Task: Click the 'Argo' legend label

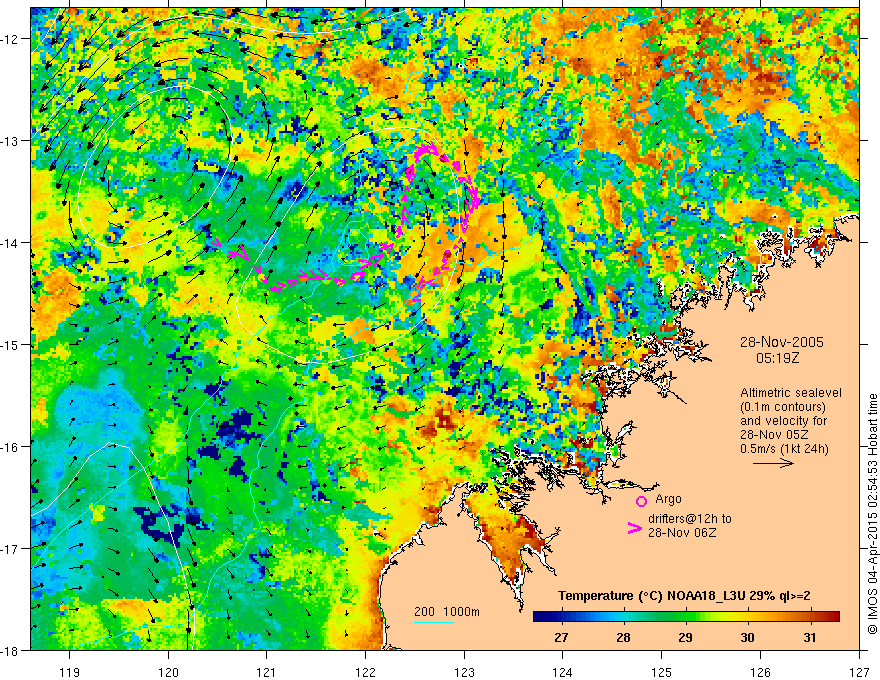Action: (668, 499)
